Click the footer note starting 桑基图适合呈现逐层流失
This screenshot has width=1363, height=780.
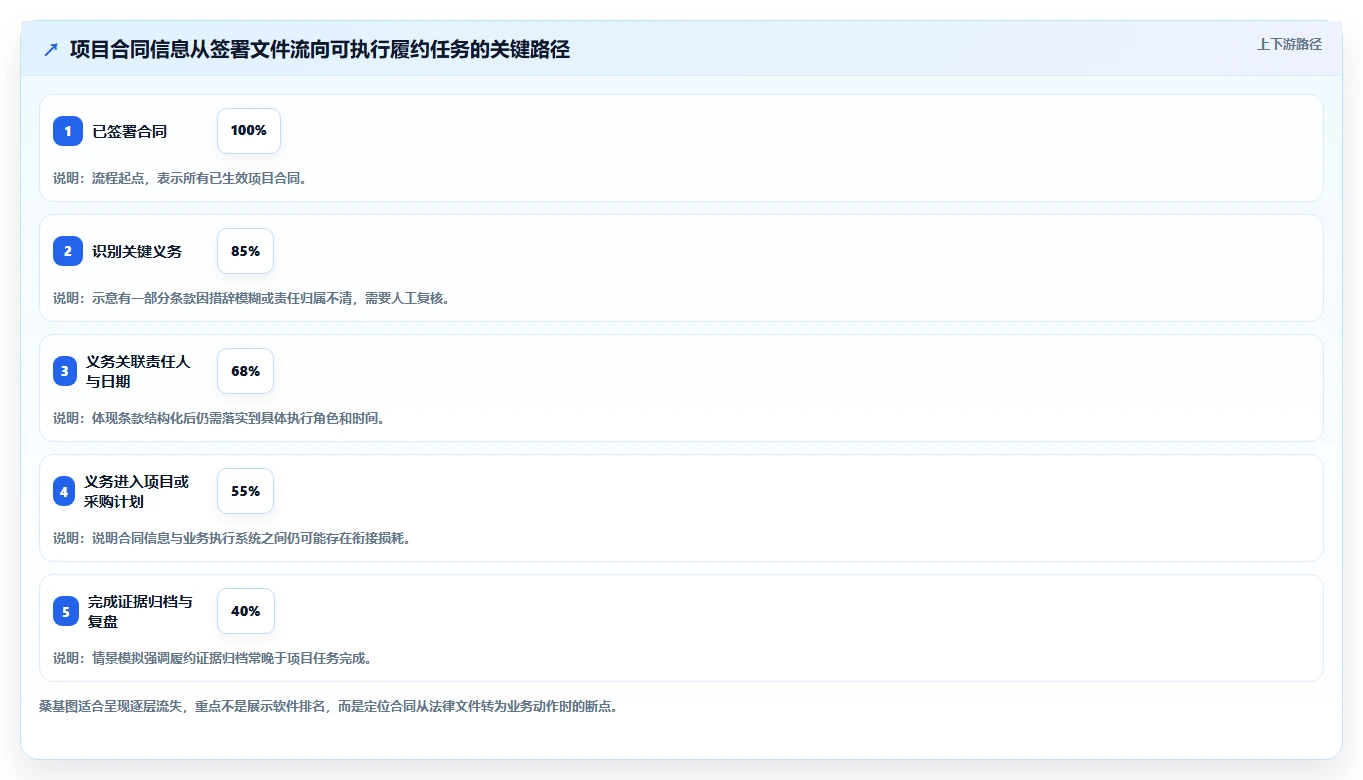pos(329,706)
